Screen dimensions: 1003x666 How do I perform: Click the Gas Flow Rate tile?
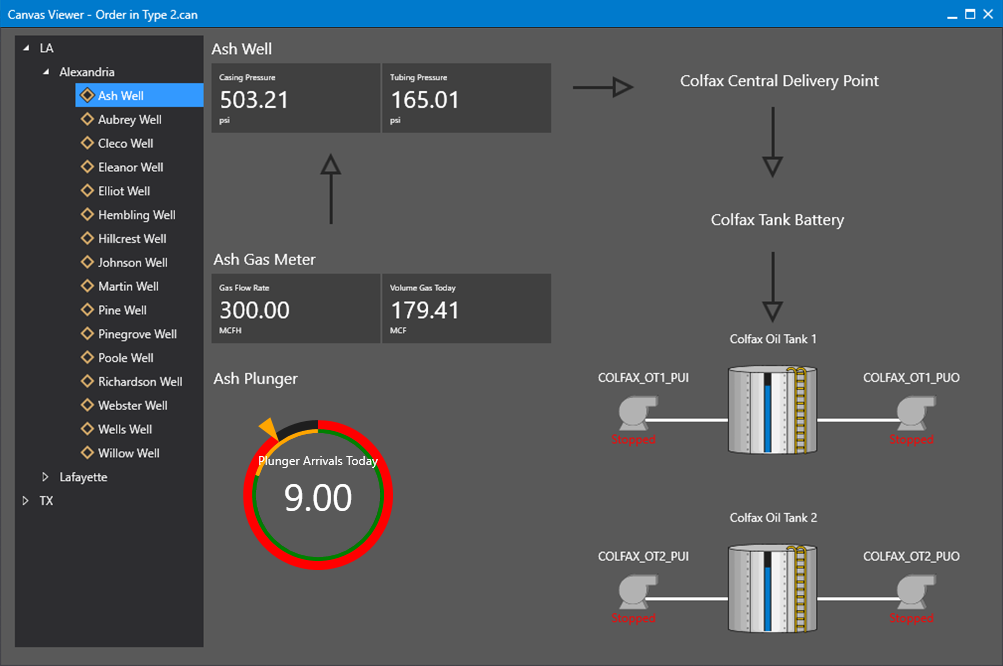(x=296, y=308)
